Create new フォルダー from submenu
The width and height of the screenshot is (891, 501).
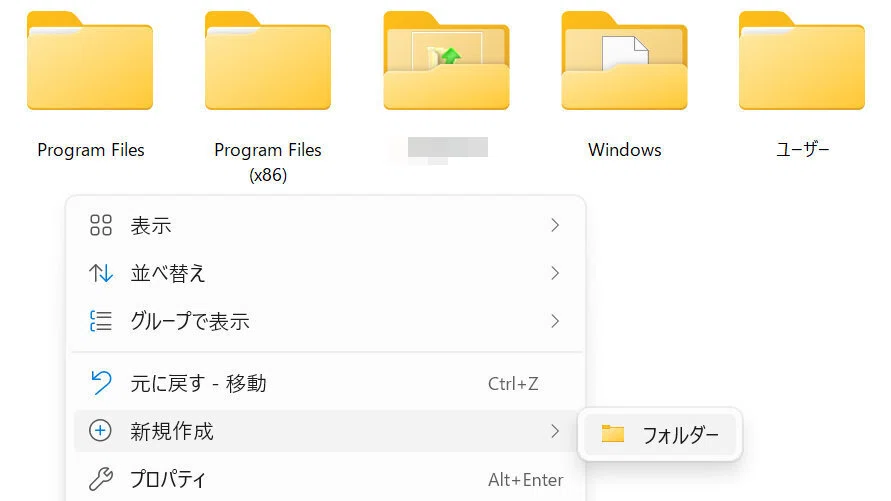pyautogui.click(x=660, y=435)
